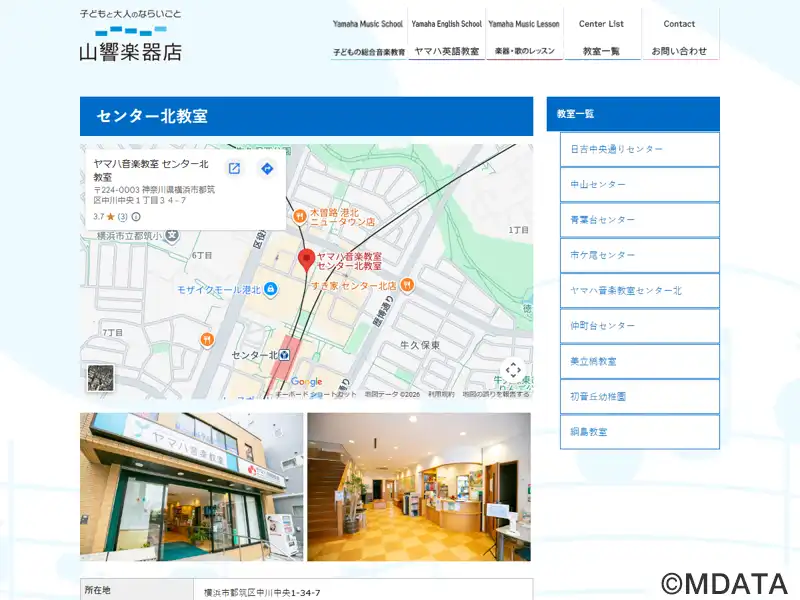Open 仲町台センター link

point(640,326)
